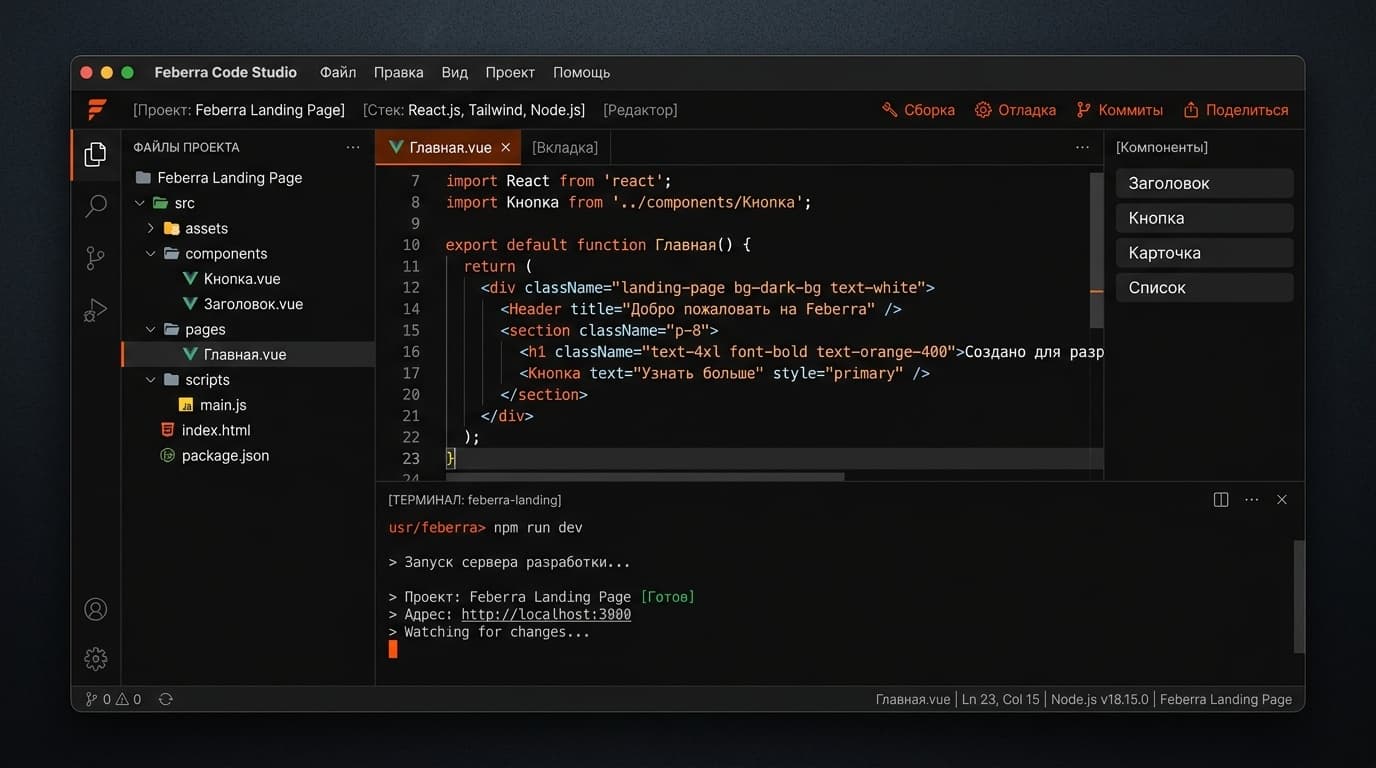The image size is (1376, 768).
Task: Click the warnings indicator in the status bar
Action: pos(126,699)
